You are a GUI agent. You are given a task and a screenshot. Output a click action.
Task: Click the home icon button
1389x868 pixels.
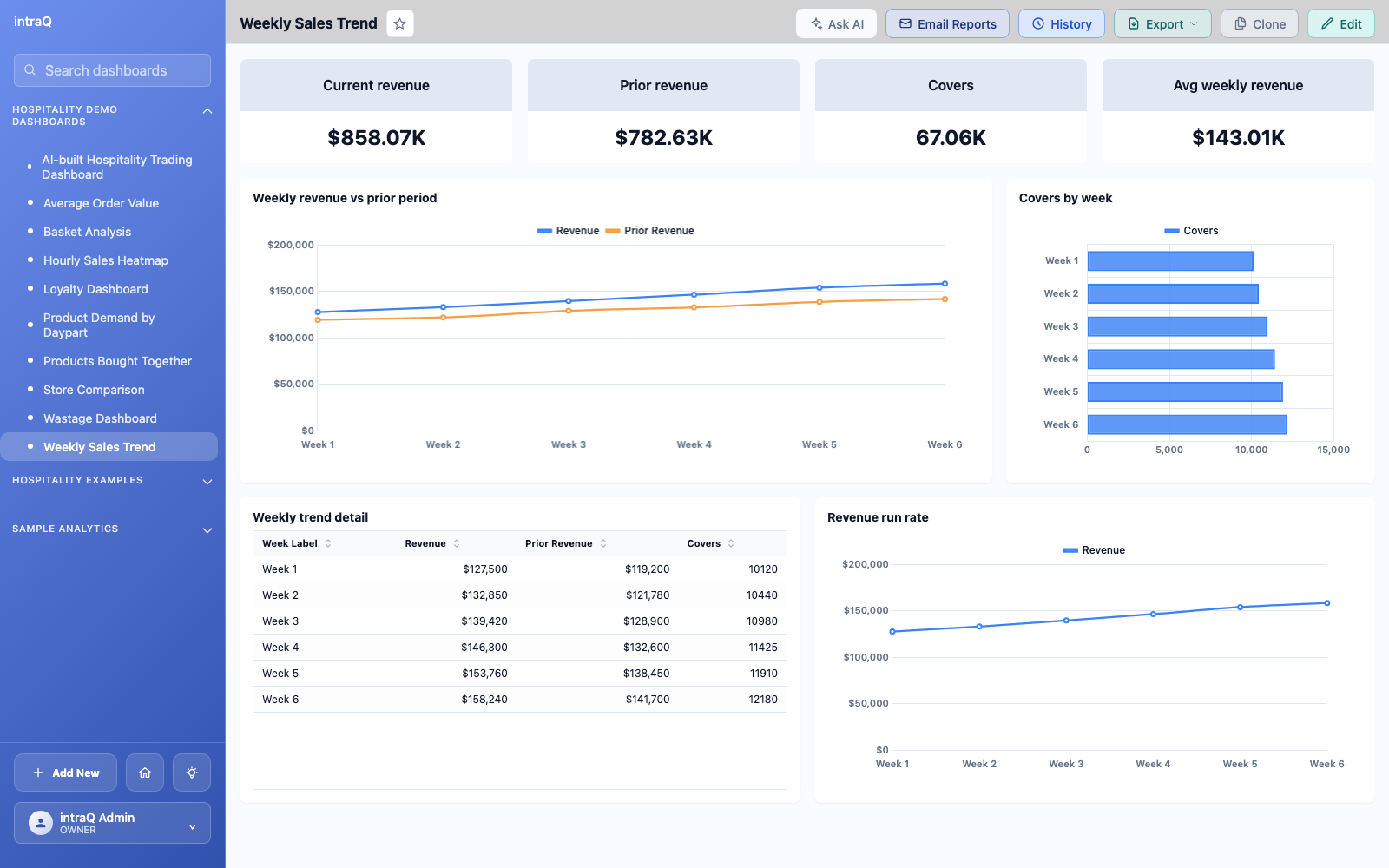pyautogui.click(x=145, y=773)
